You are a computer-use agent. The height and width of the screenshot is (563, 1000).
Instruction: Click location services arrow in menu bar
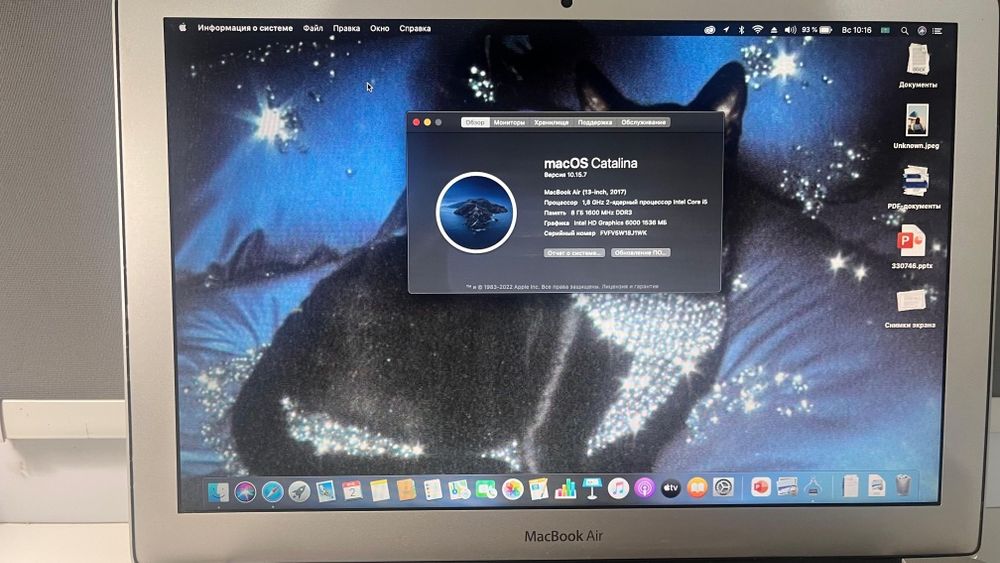[x=726, y=30]
